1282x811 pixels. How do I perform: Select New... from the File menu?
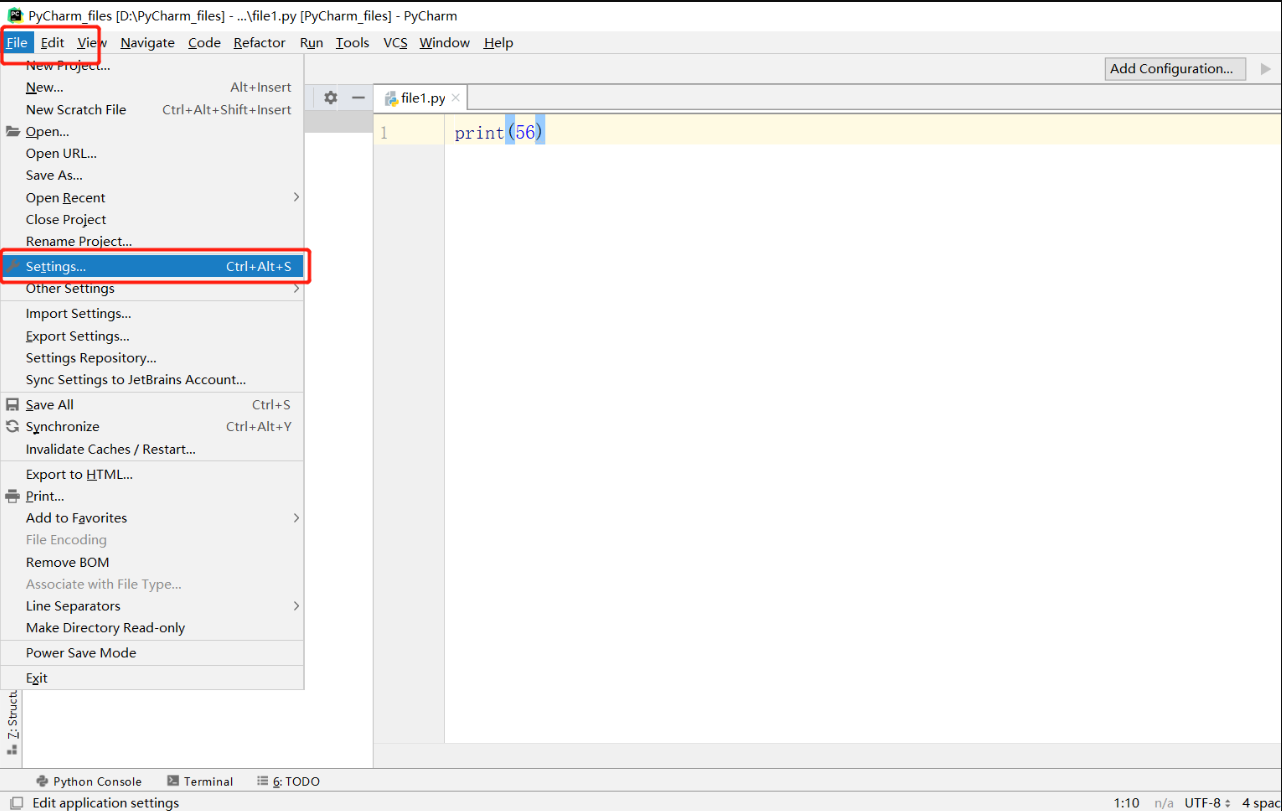point(152,87)
